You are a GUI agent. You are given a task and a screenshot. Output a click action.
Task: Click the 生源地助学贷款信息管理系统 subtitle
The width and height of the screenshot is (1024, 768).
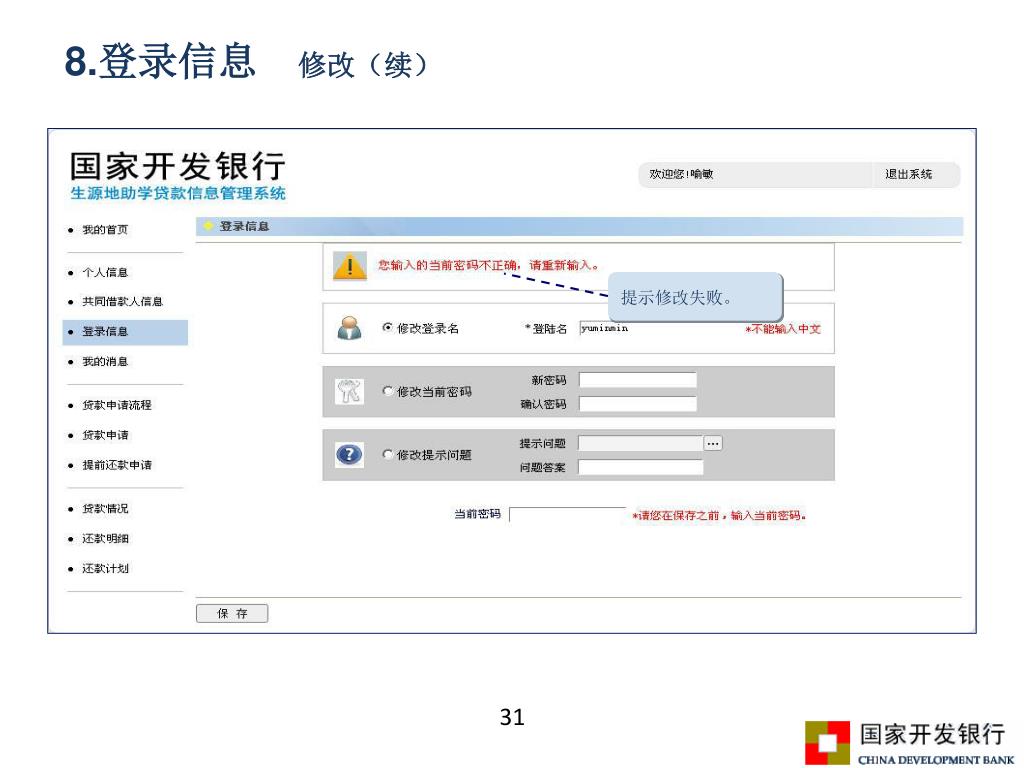(178, 193)
